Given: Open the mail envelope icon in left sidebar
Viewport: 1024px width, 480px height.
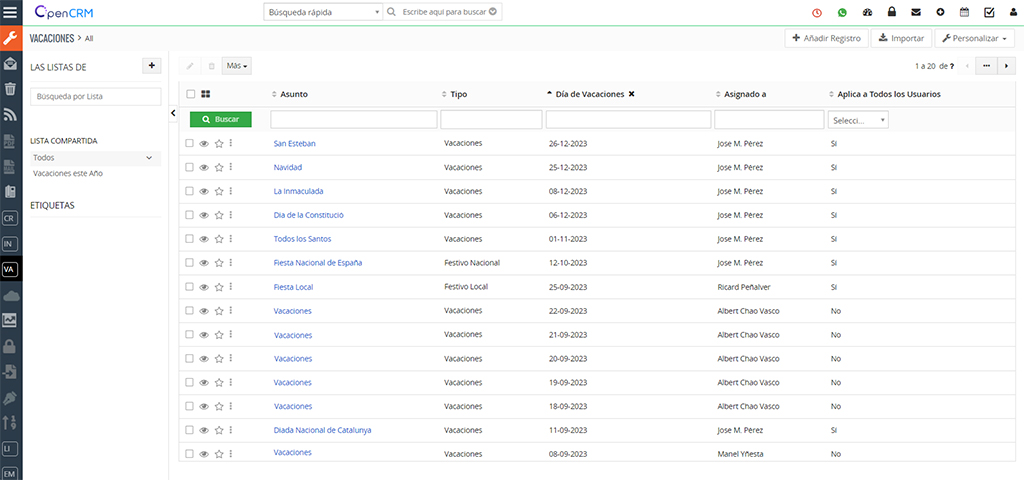Looking at the screenshot, I should tap(10, 63).
